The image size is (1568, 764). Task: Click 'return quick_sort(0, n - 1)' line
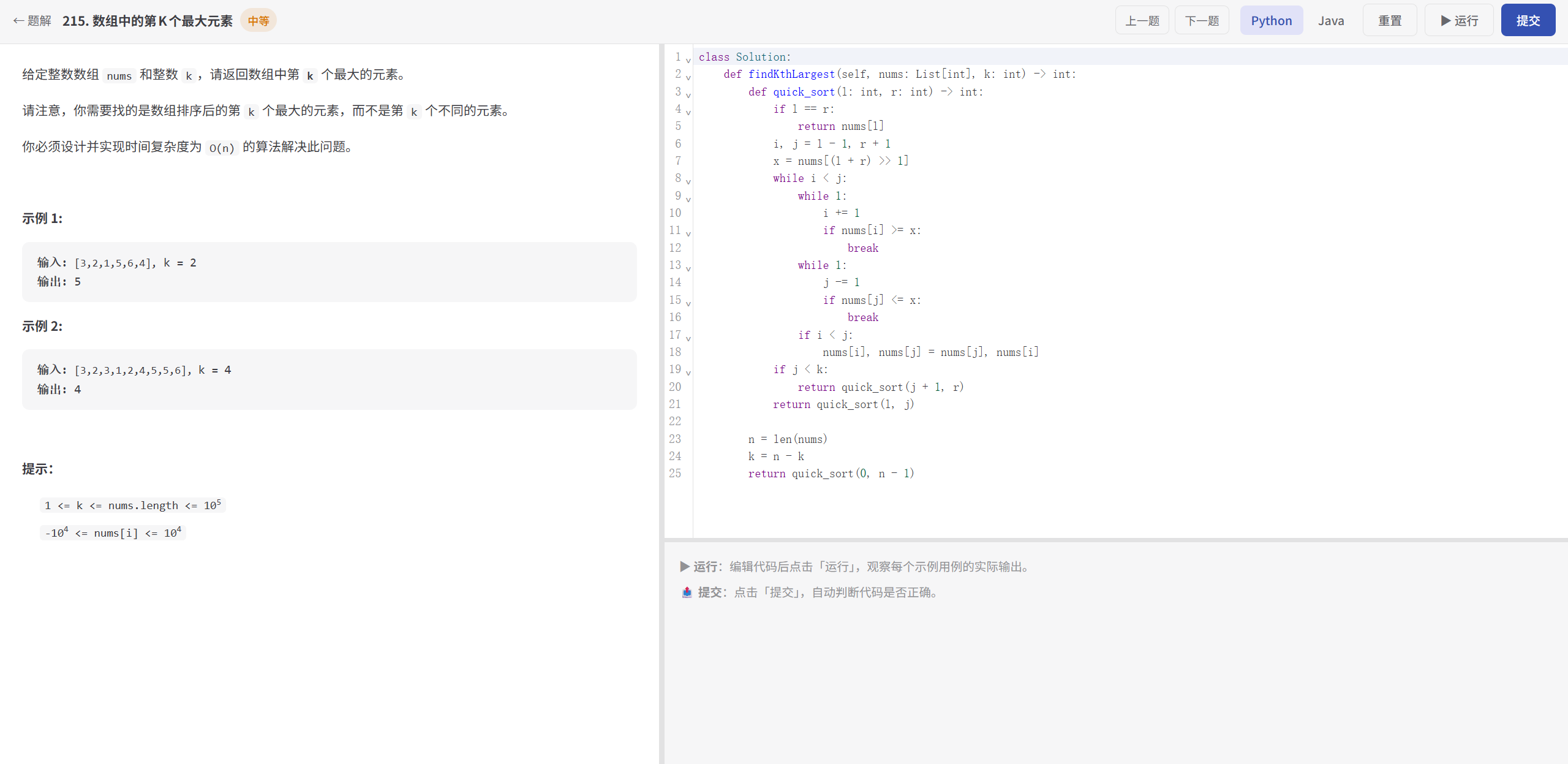coord(831,474)
